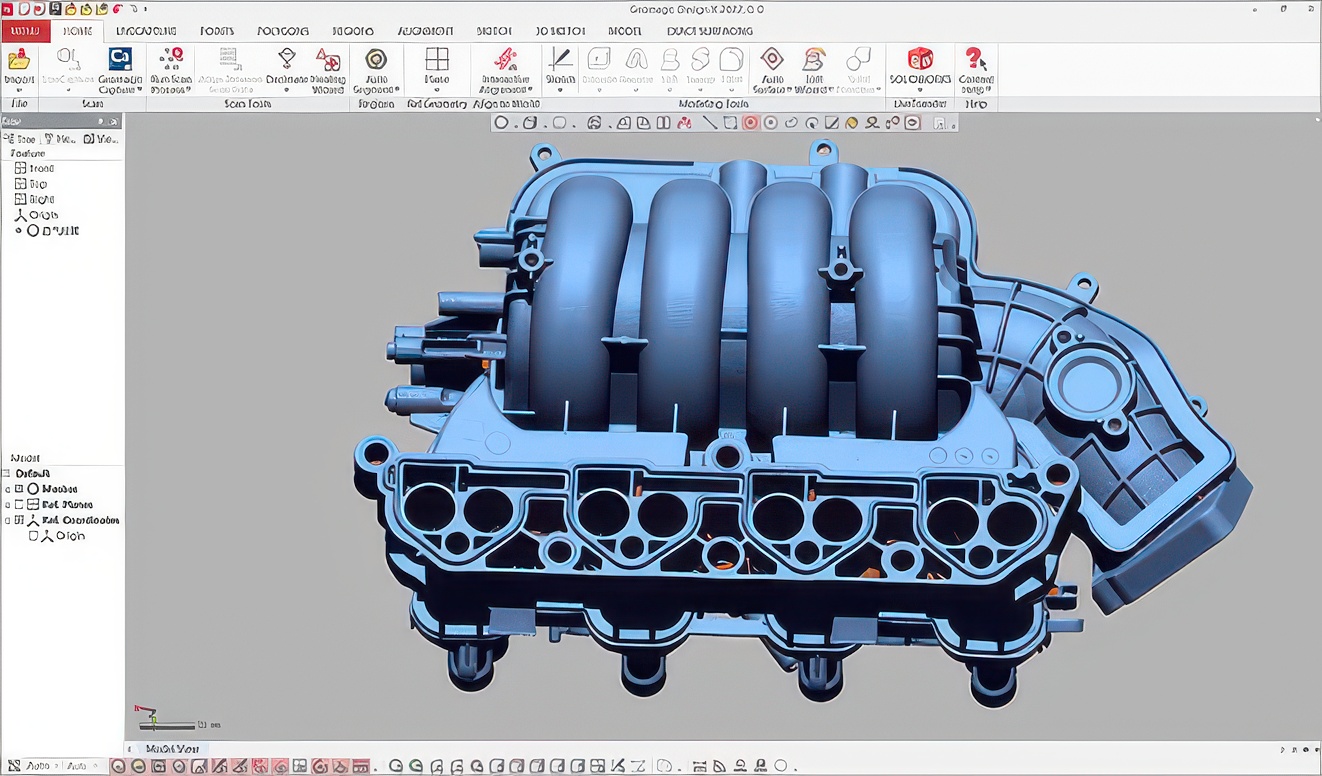Viewport: 1322px width, 776px height.
Task: Select the gold ring Auto Segment icon
Action: [376, 59]
